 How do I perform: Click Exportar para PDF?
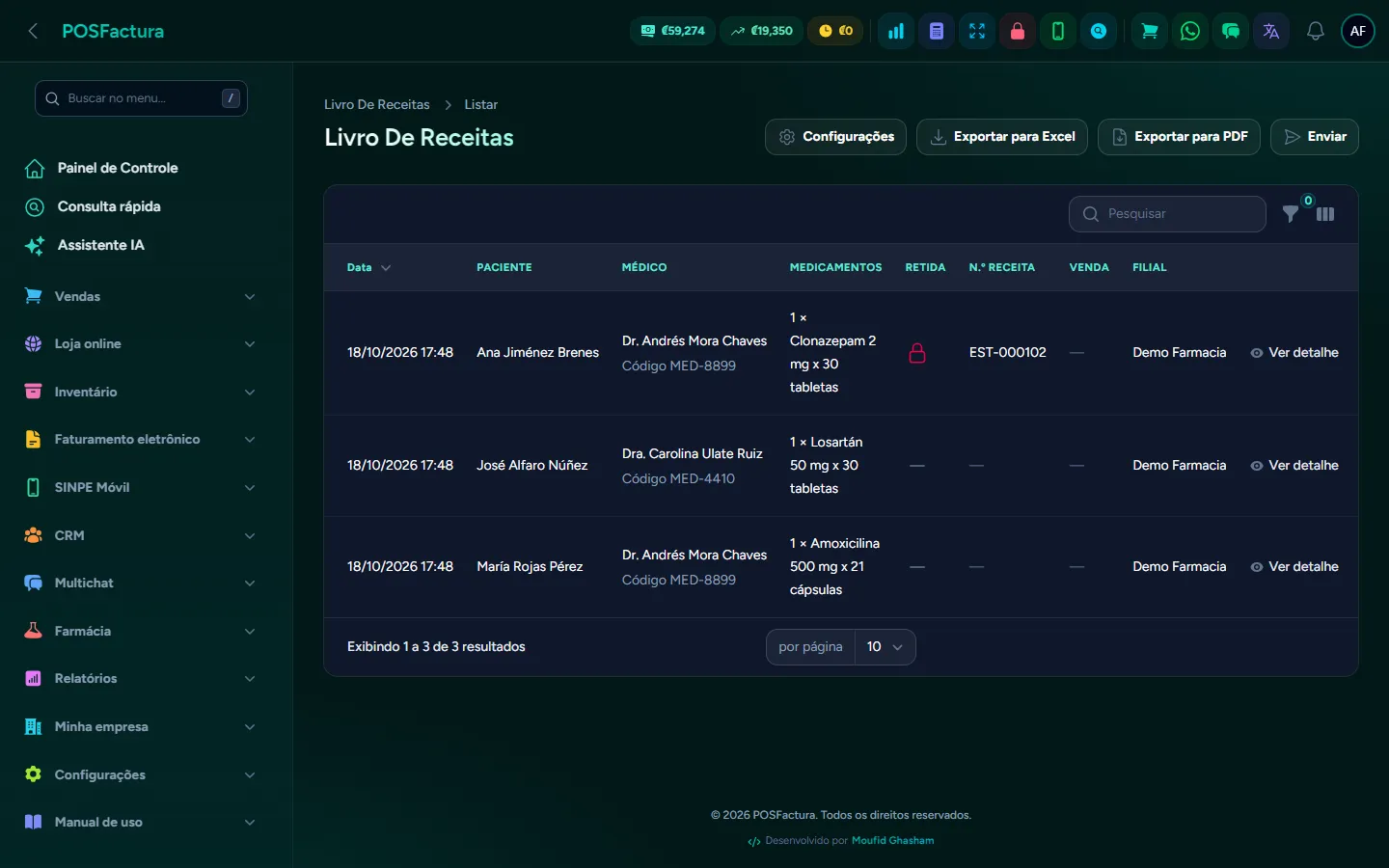[x=1179, y=137]
